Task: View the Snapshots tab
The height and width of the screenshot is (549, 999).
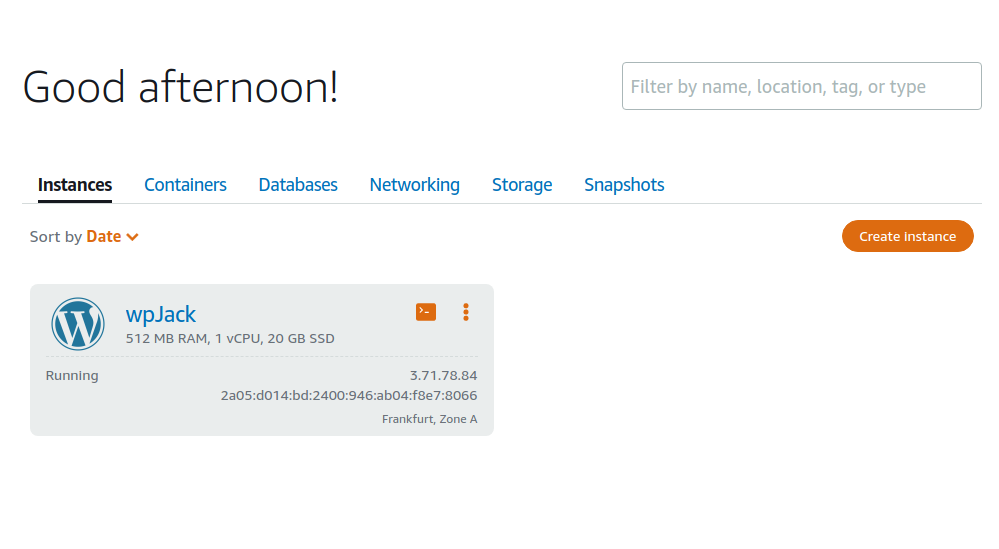Action: click(624, 185)
